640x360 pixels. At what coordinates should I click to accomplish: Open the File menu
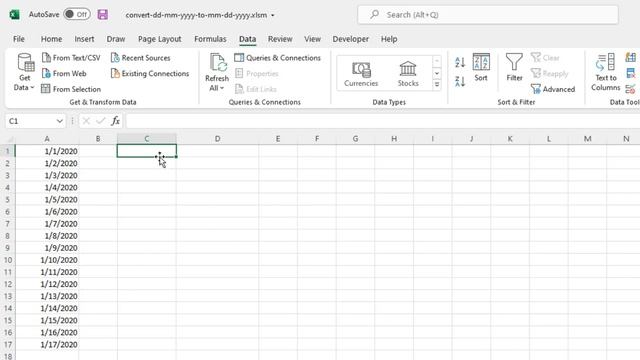[19, 39]
